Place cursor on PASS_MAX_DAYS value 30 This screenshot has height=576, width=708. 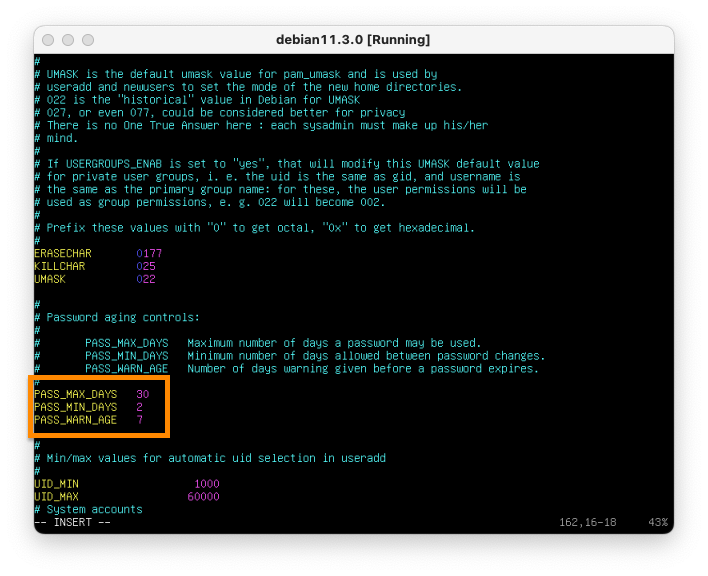[x=143, y=394]
